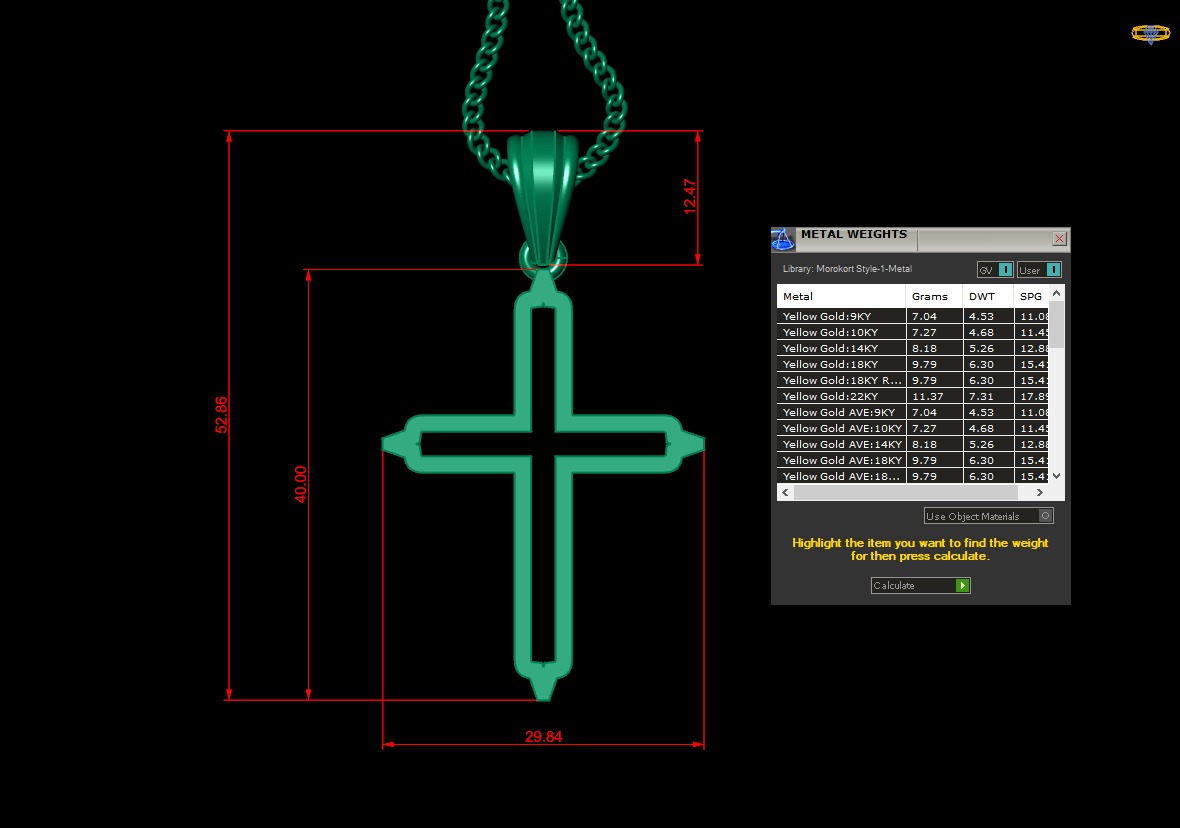Click the Library: Morokort Style-1-Metal label

(x=847, y=269)
